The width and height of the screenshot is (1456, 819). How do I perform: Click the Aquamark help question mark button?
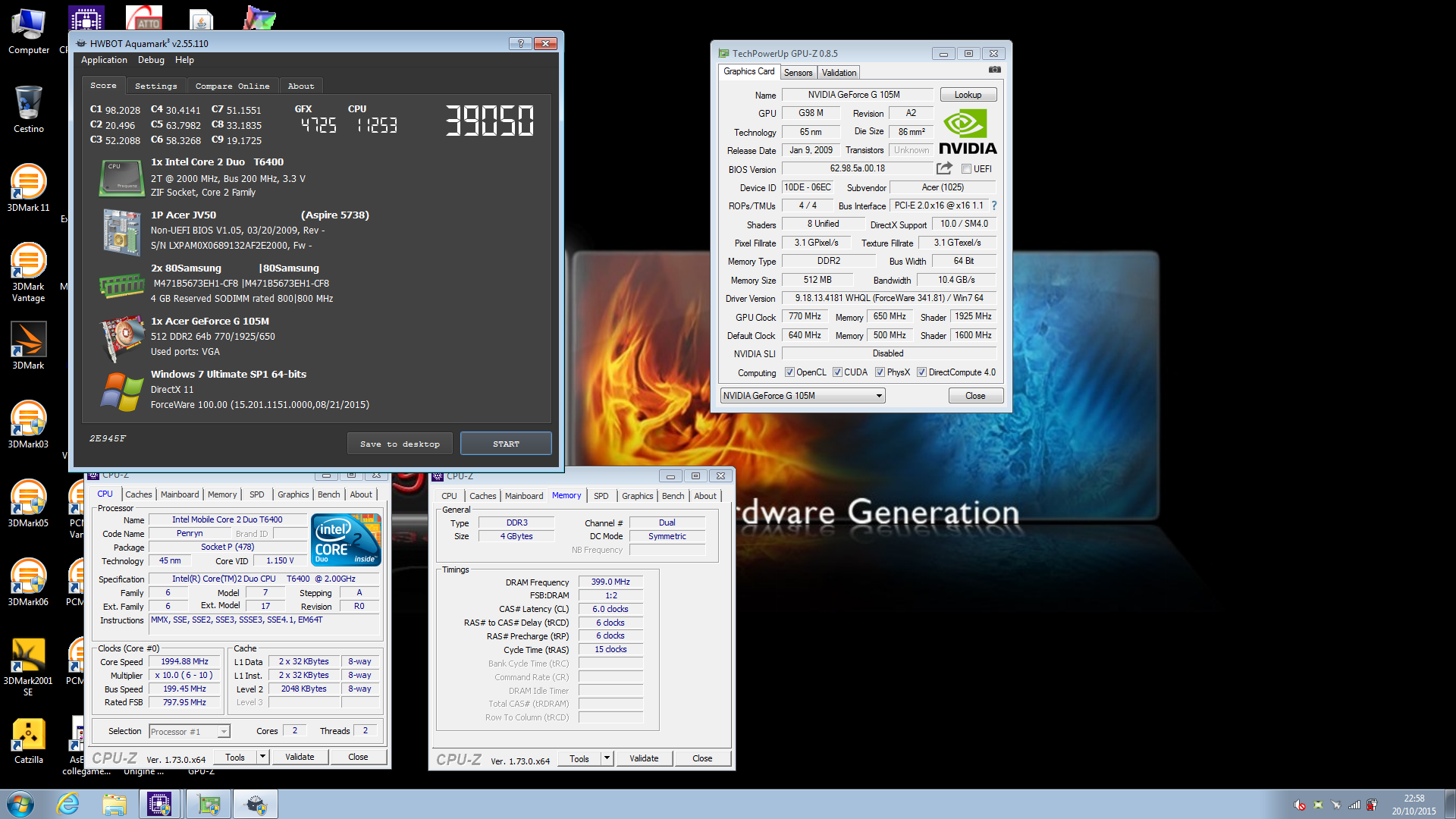[x=520, y=43]
